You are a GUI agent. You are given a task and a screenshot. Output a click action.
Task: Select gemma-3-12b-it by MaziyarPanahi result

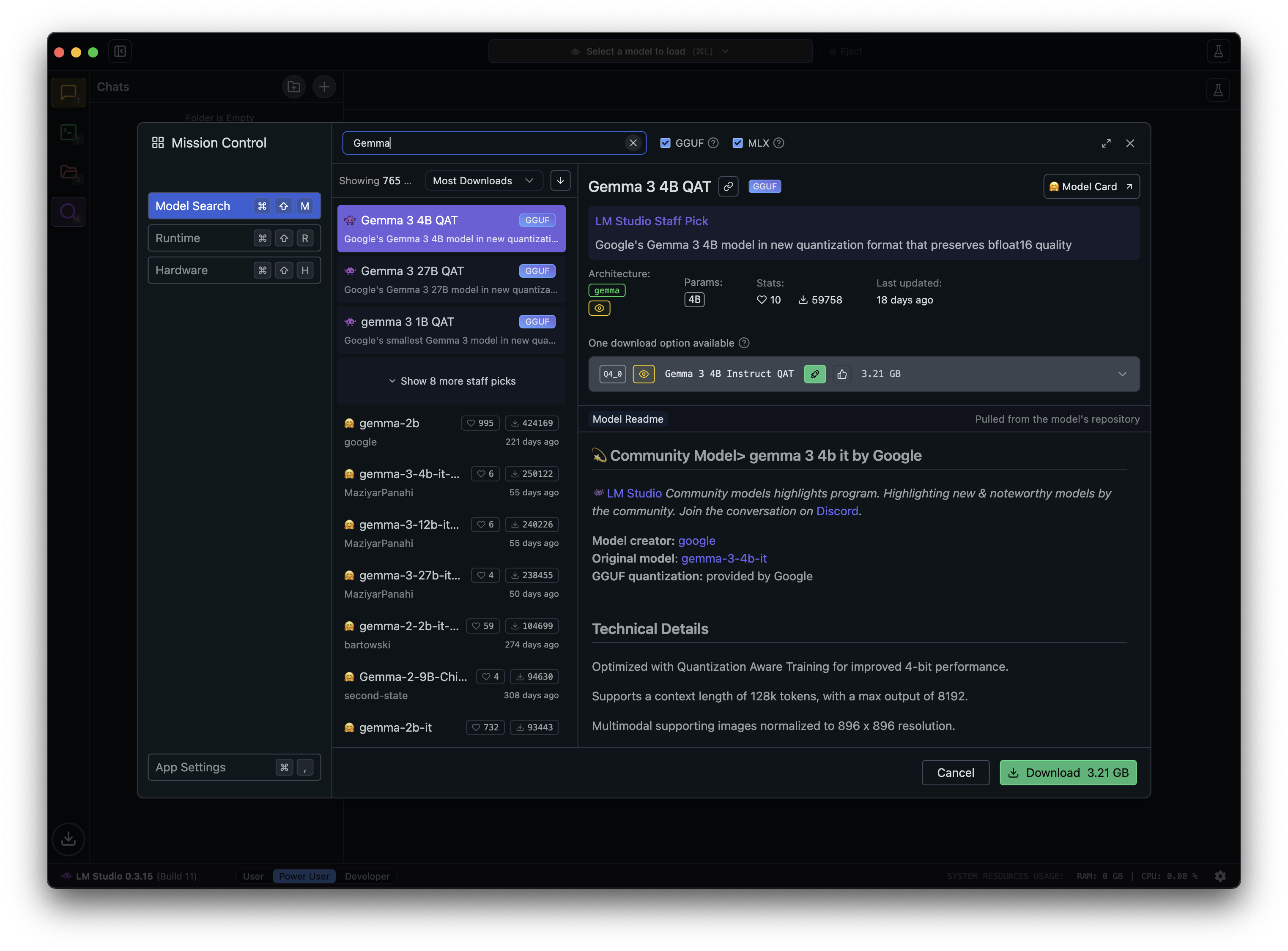(452, 533)
